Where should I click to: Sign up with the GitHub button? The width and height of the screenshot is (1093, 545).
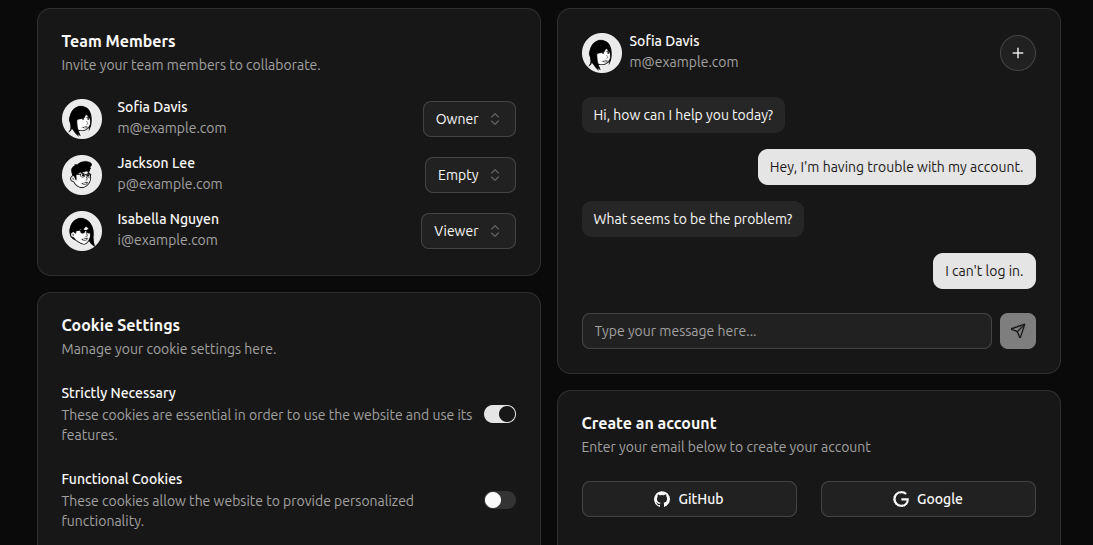click(689, 499)
